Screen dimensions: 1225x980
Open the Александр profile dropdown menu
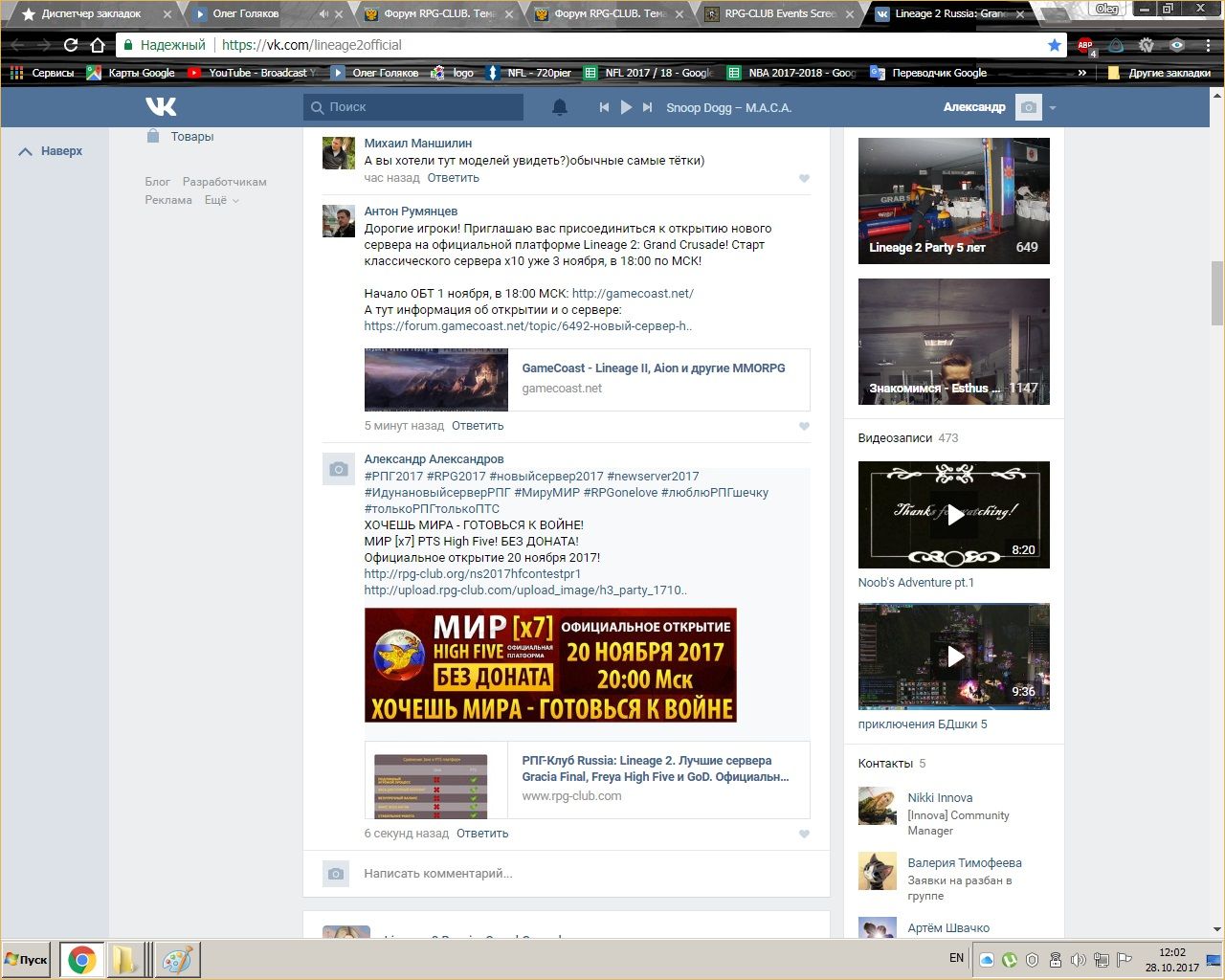coord(1052,107)
